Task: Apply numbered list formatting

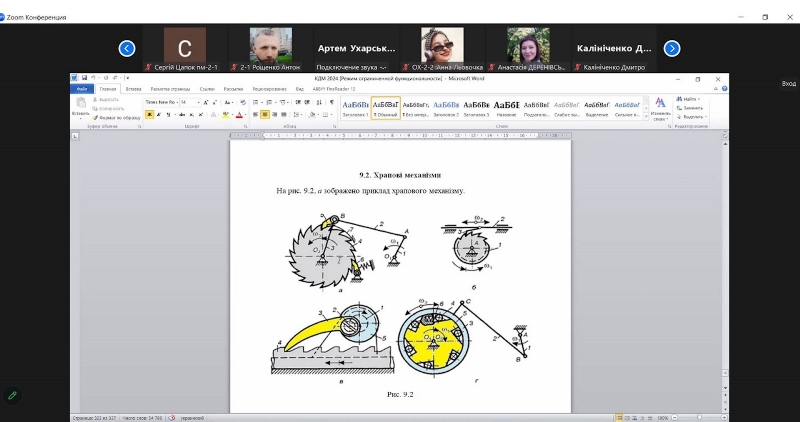Action: click(269, 103)
